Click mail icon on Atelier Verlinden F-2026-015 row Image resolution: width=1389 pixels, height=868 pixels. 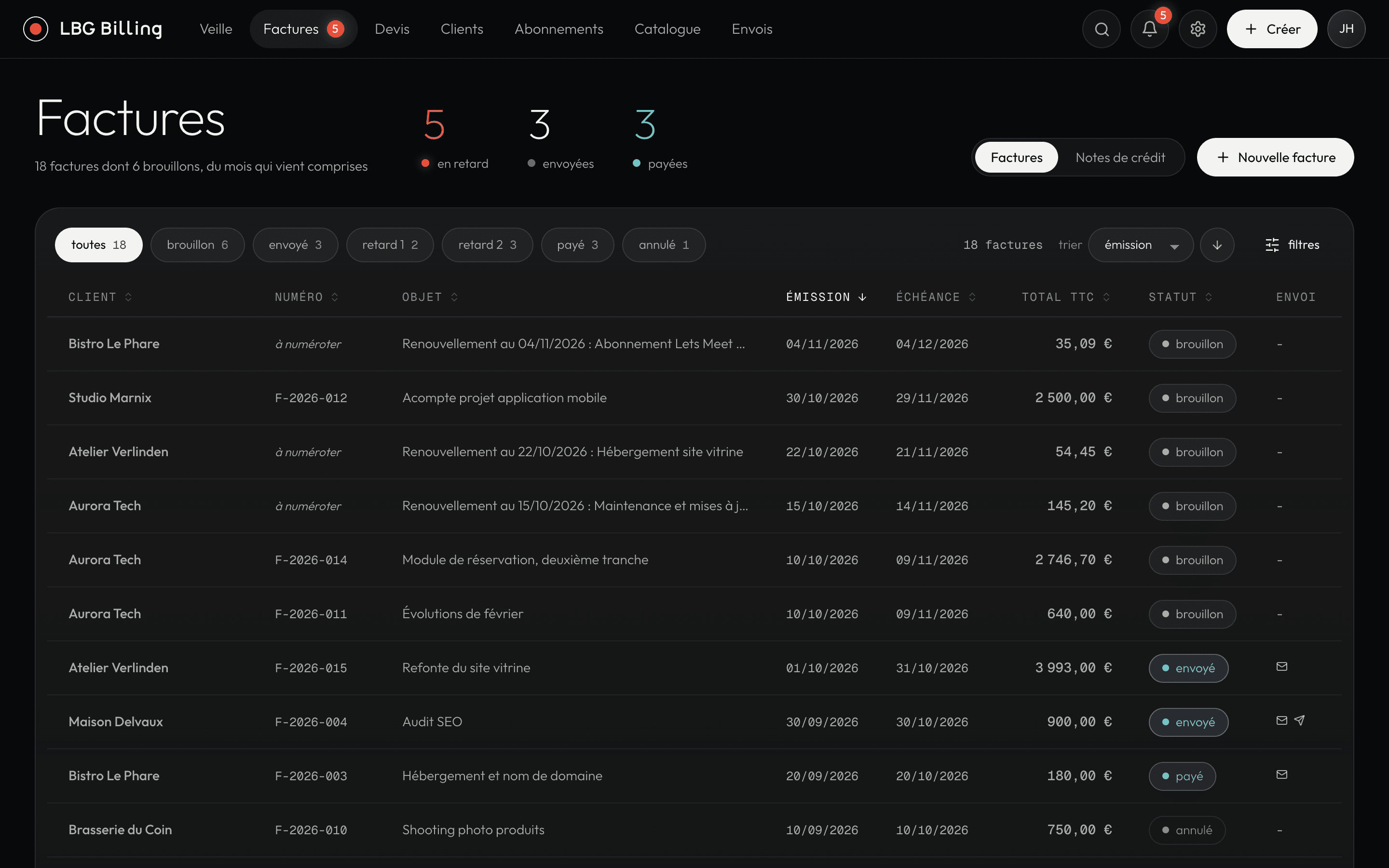(1281, 666)
